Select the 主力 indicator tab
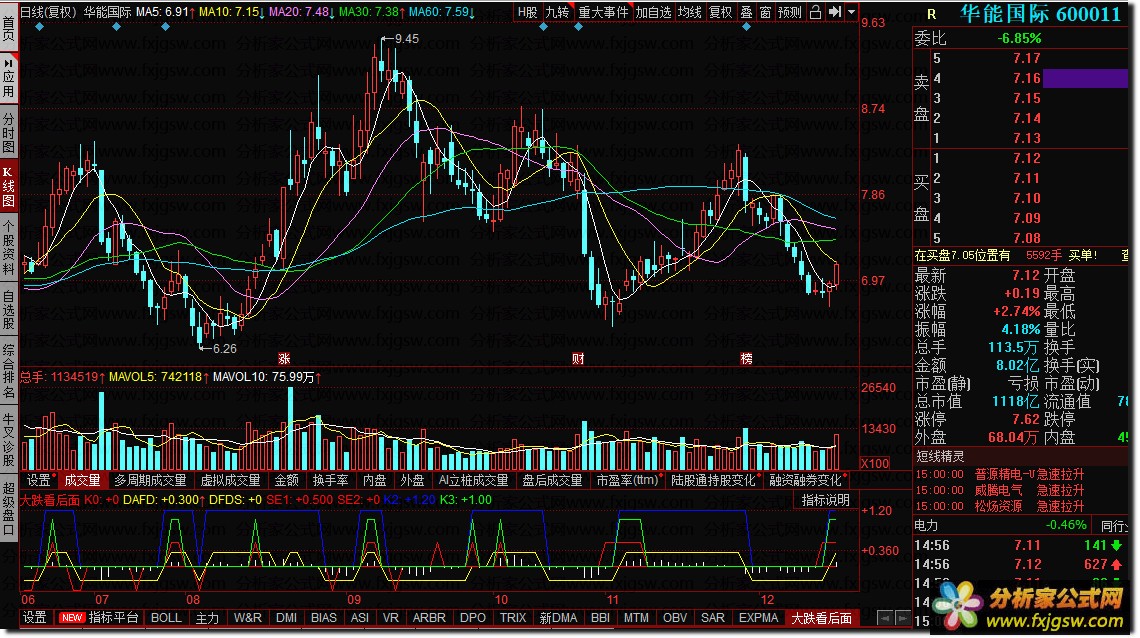This screenshot has height=638, width=1140. 207,618
